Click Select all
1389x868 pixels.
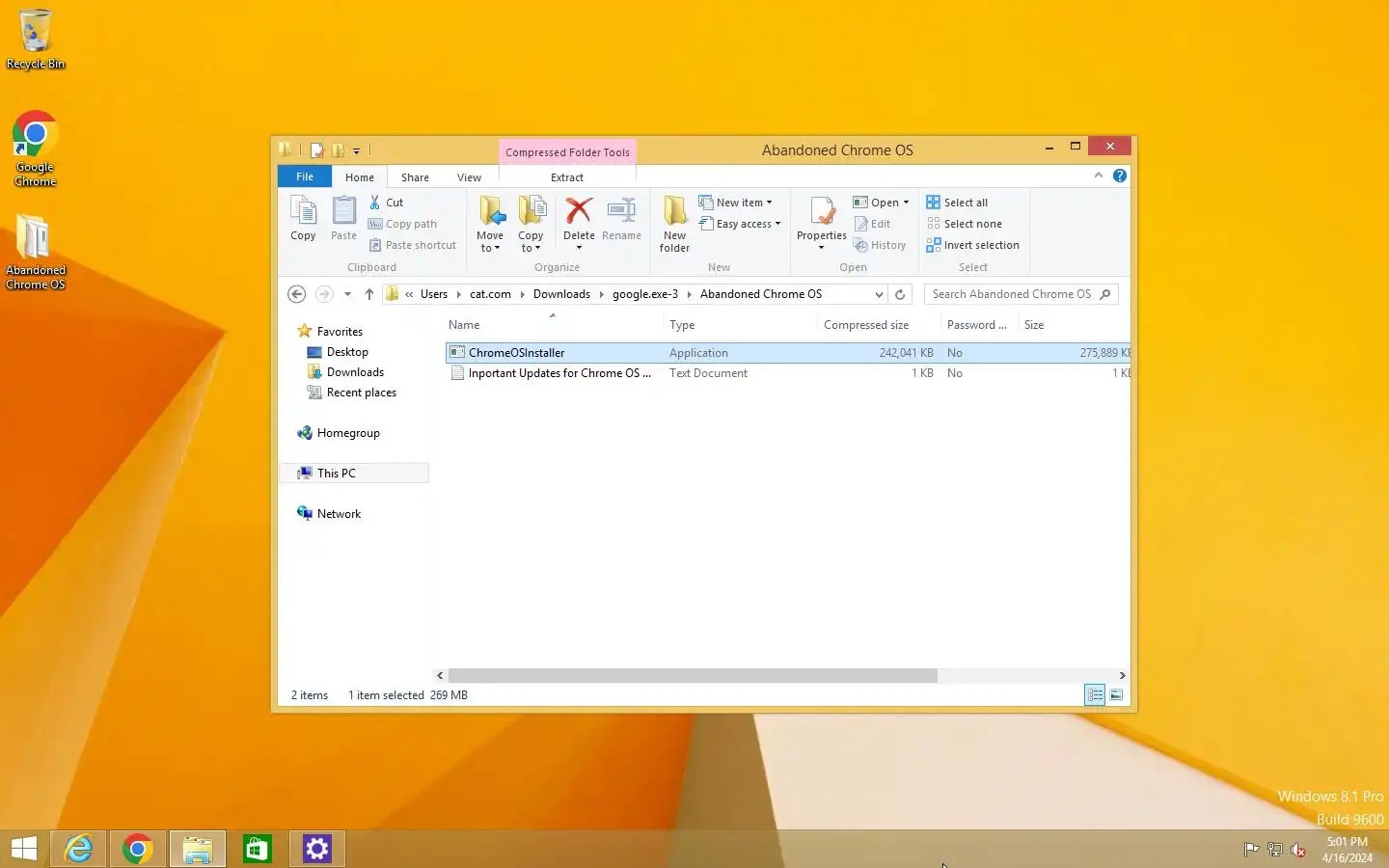(x=957, y=203)
